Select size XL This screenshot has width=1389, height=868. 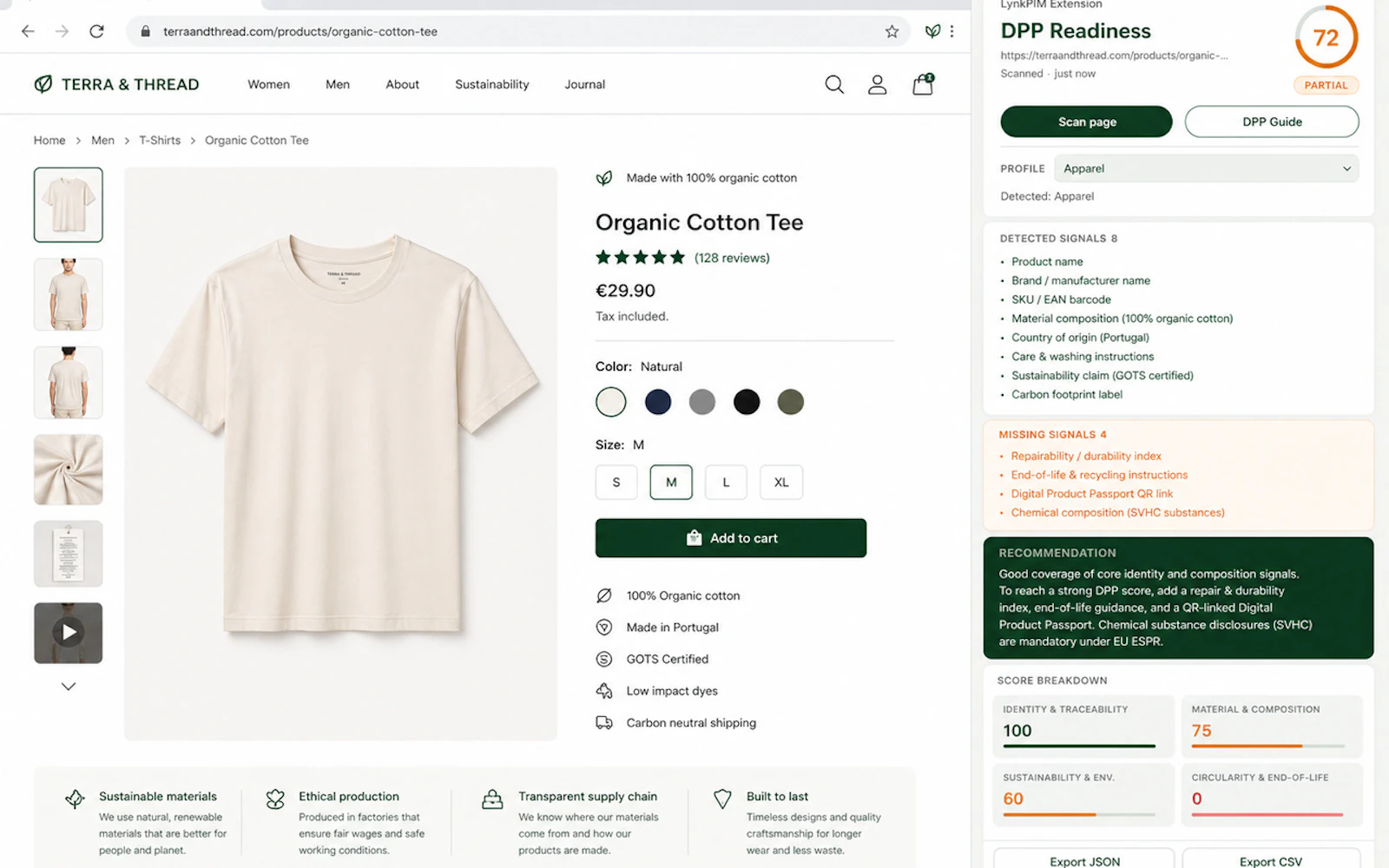pyautogui.click(x=781, y=483)
